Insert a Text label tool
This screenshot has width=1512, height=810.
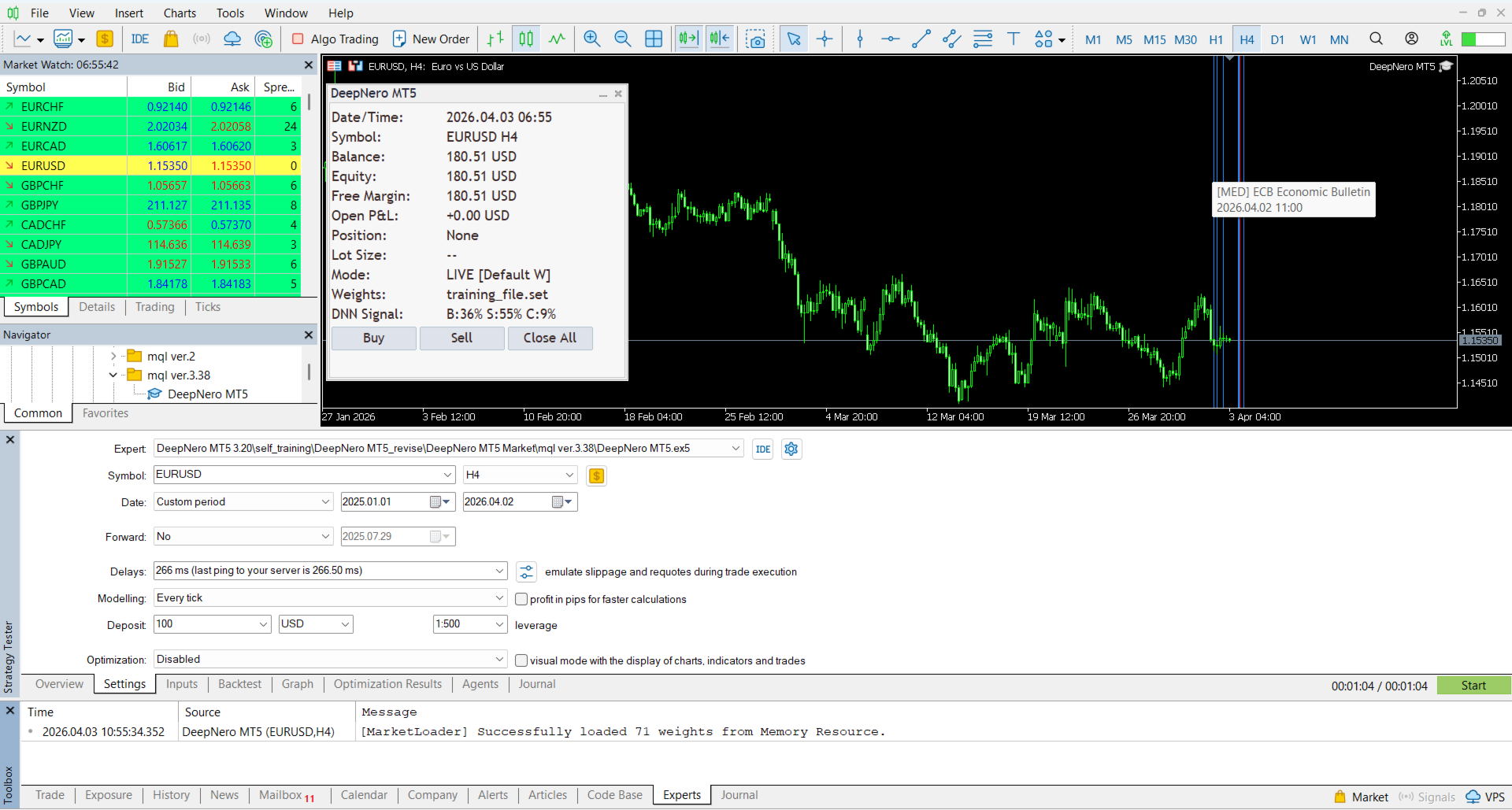coord(1014,39)
